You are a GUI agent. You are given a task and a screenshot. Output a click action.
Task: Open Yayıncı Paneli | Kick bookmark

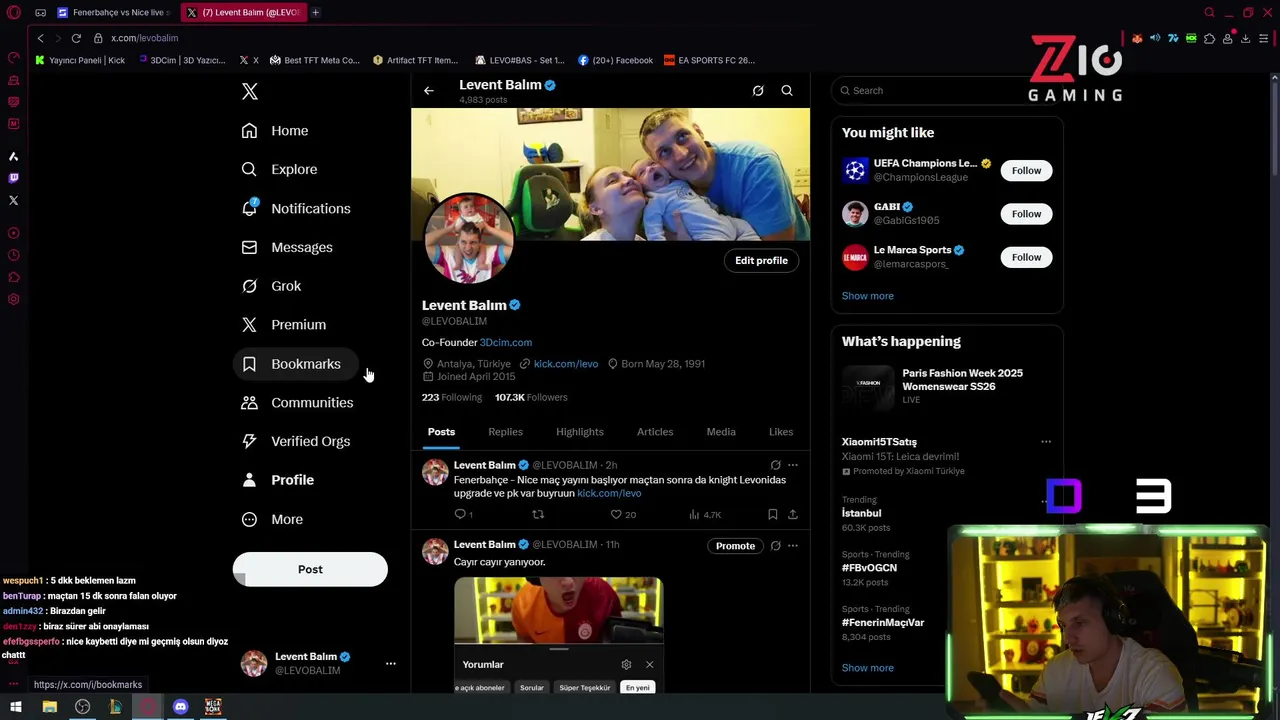pyautogui.click(x=80, y=60)
